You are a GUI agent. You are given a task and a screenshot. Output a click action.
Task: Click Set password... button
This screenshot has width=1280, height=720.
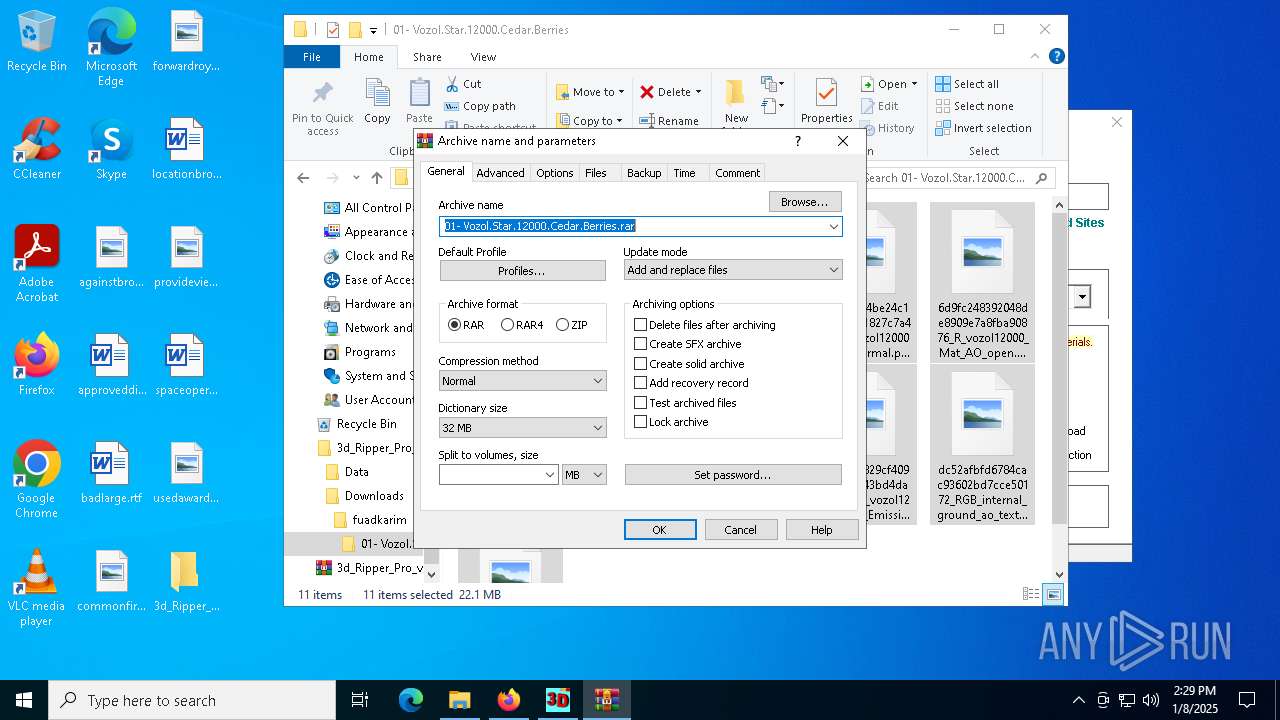733,475
